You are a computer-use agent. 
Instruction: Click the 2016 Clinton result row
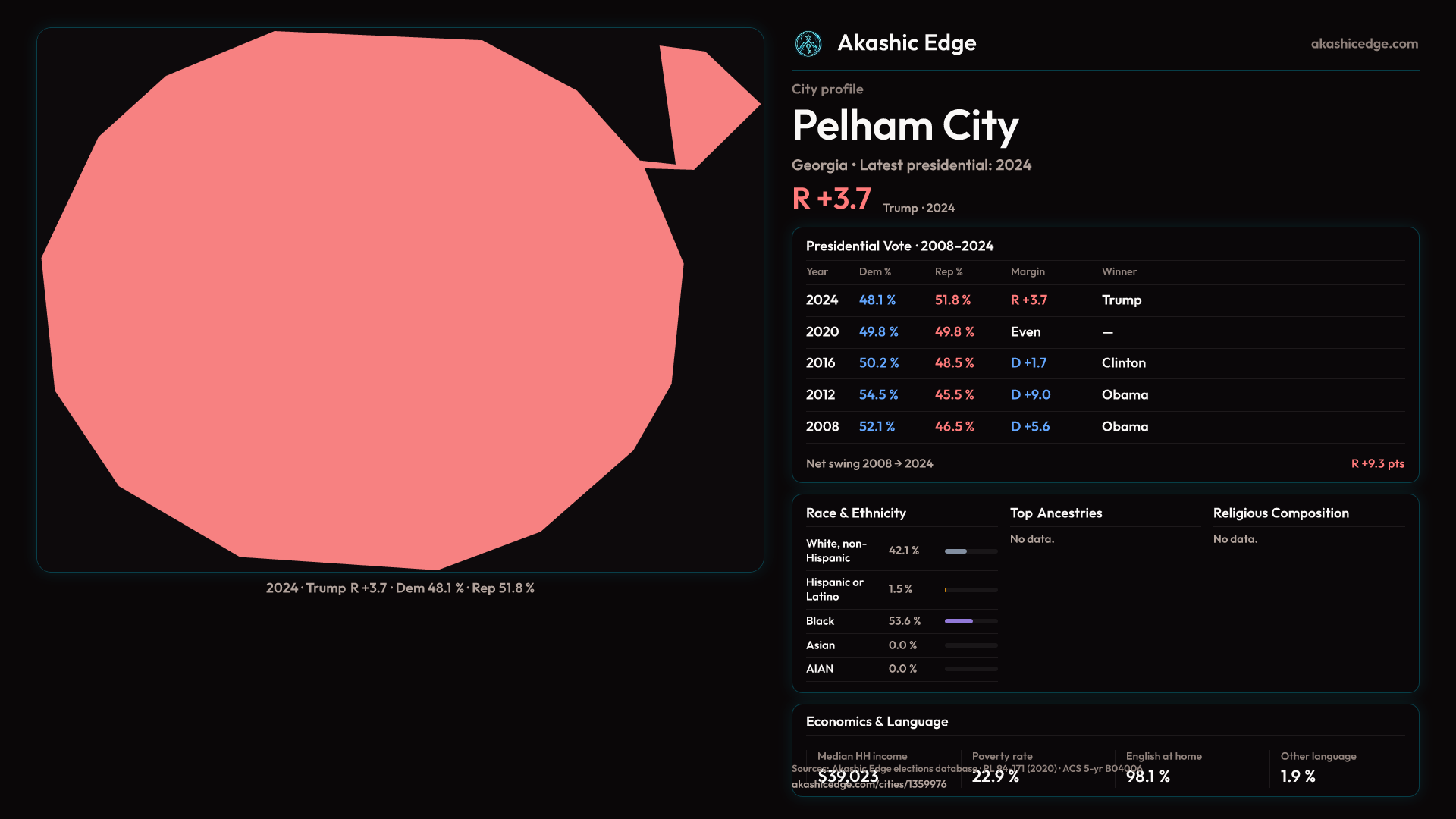pyautogui.click(x=1104, y=363)
